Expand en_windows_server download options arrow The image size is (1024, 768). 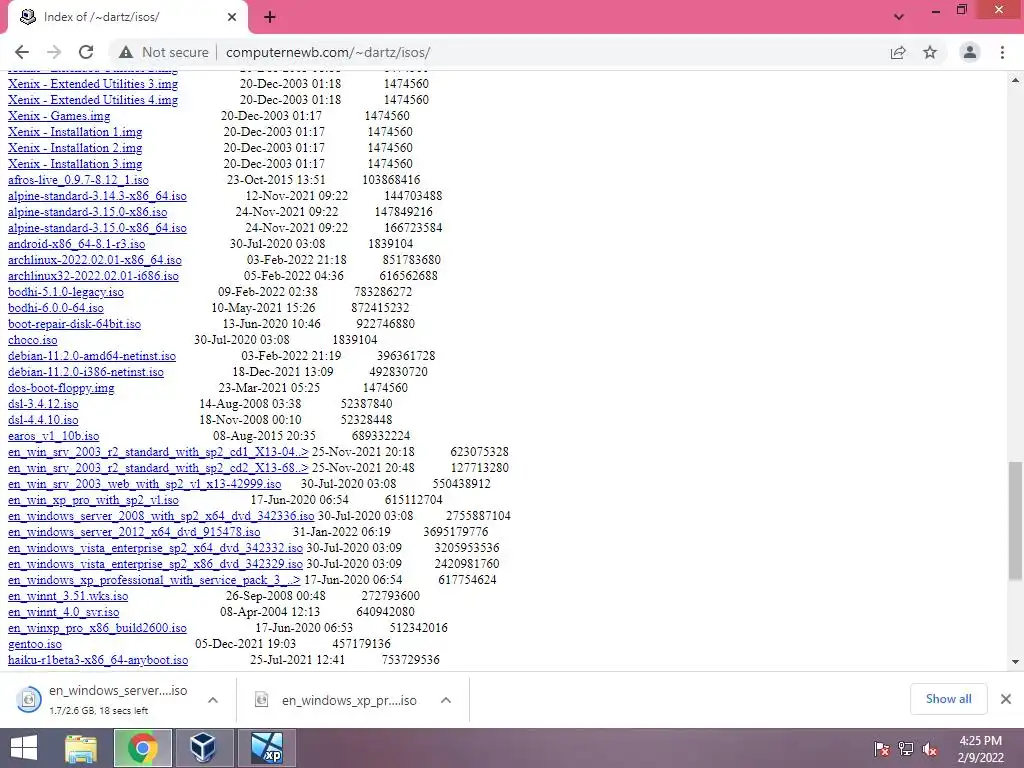(x=212, y=700)
